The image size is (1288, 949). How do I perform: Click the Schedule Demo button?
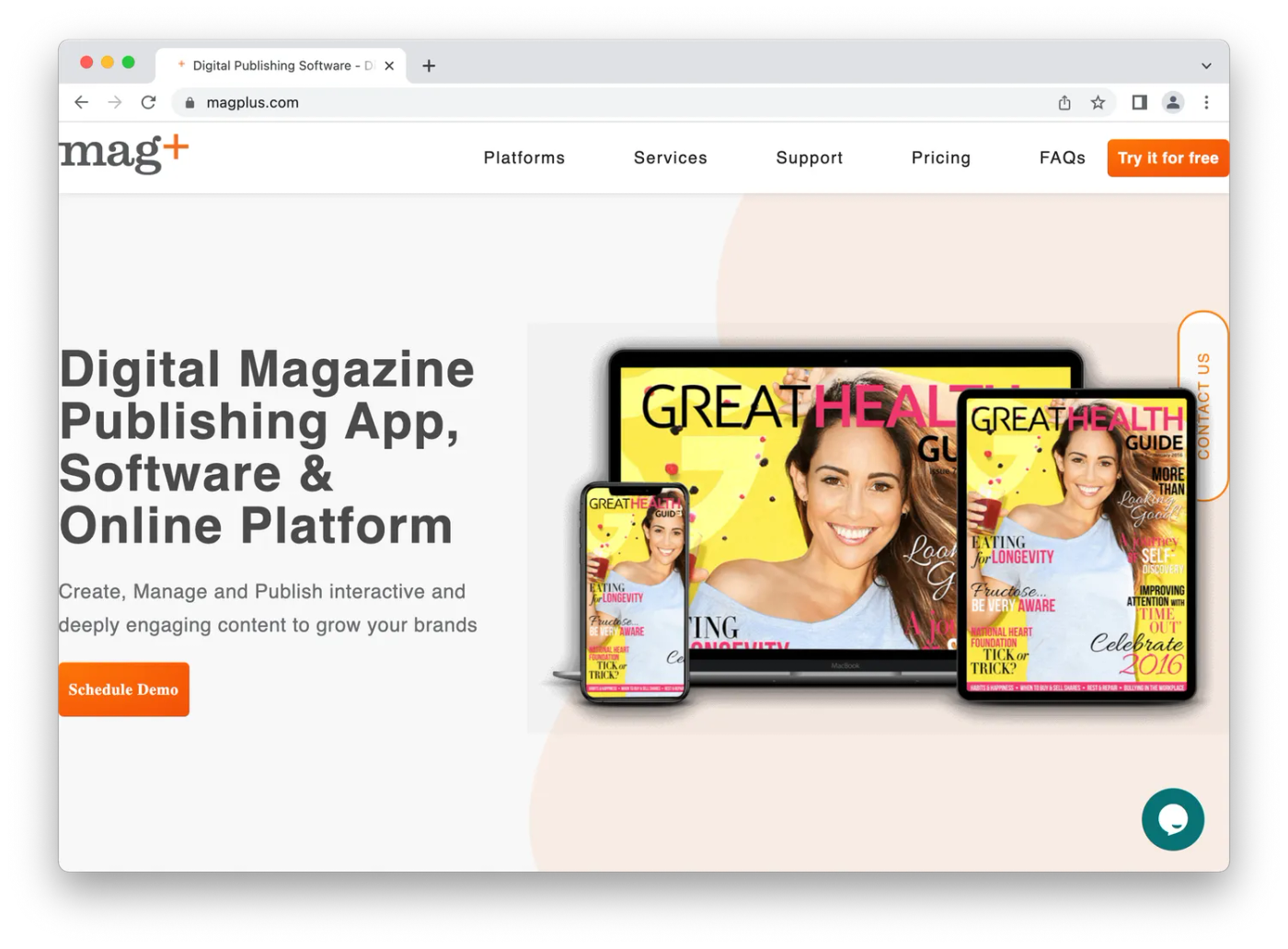click(x=123, y=689)
